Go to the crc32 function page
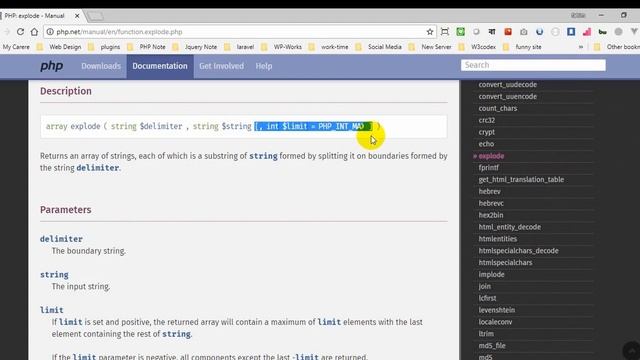 coord(487,120)
